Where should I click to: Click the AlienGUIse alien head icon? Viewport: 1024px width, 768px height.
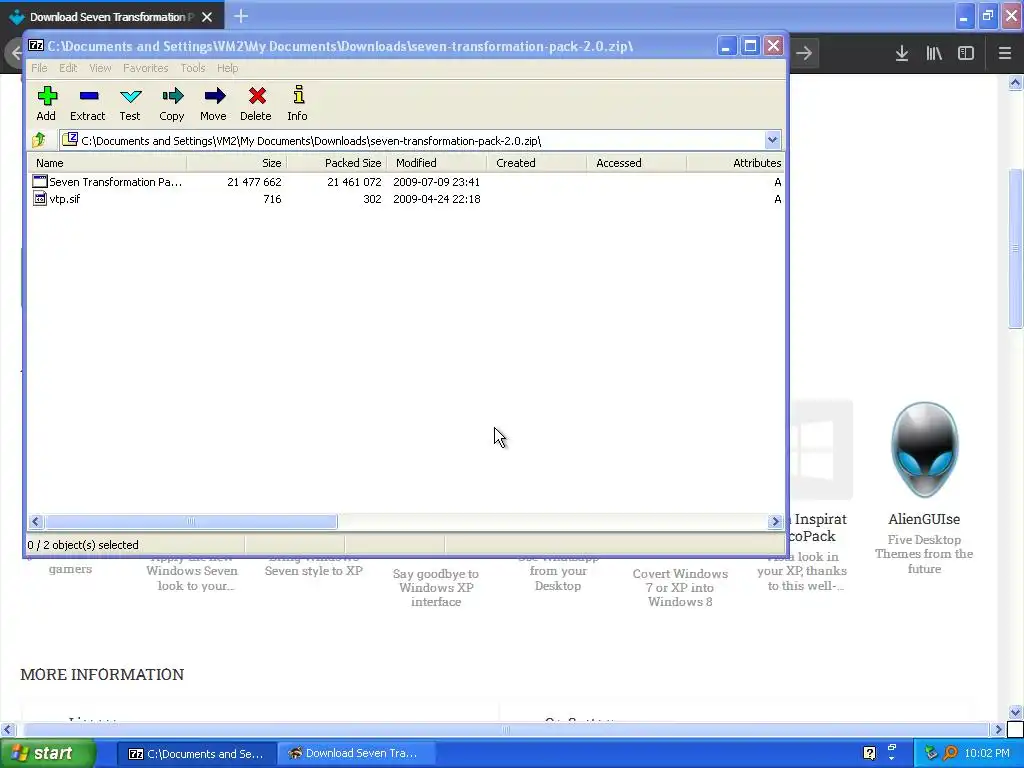[x=924, y=449]
